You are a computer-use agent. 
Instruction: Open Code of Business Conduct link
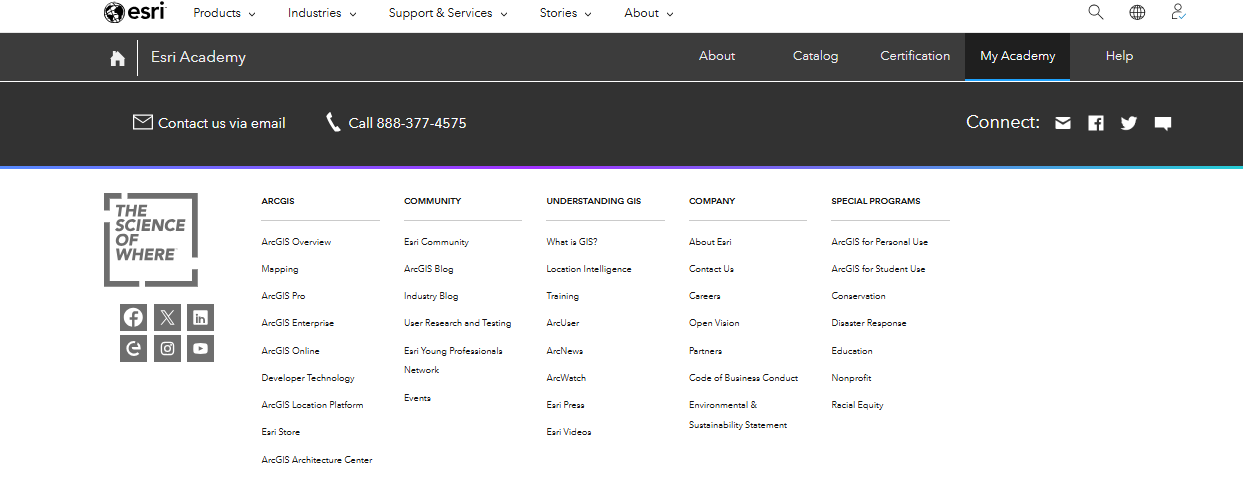click(x=743, y=378)
